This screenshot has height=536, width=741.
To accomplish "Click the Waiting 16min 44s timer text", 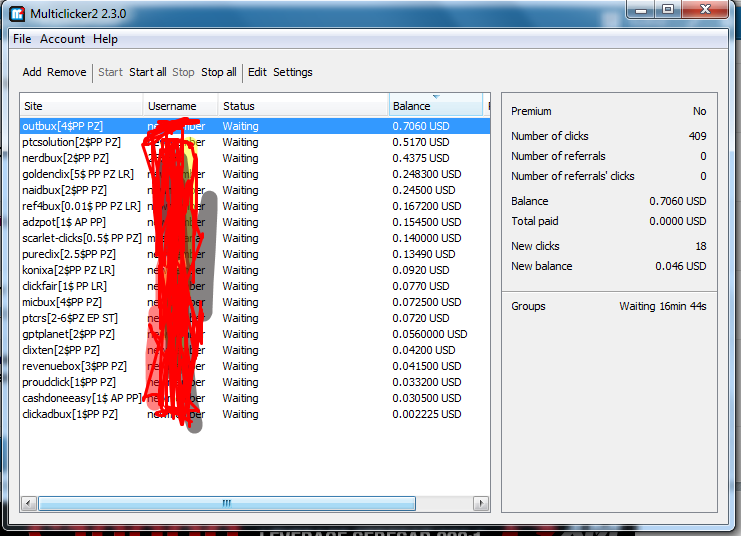I will point(663,306).
